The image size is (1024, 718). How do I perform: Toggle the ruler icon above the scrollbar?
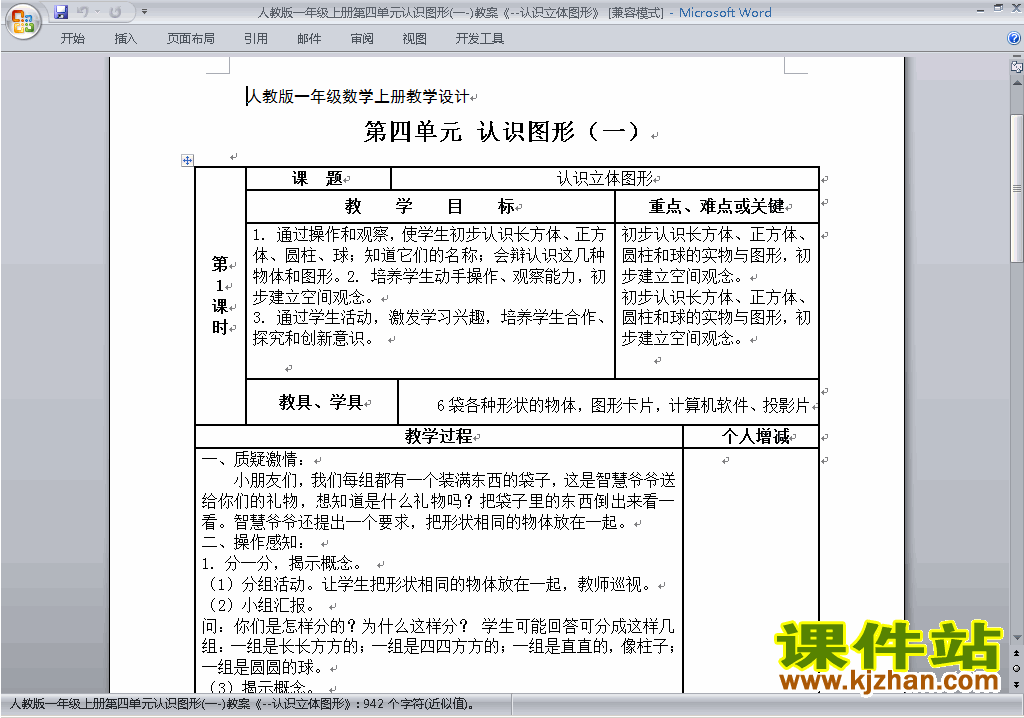[x=1016, y=66]
